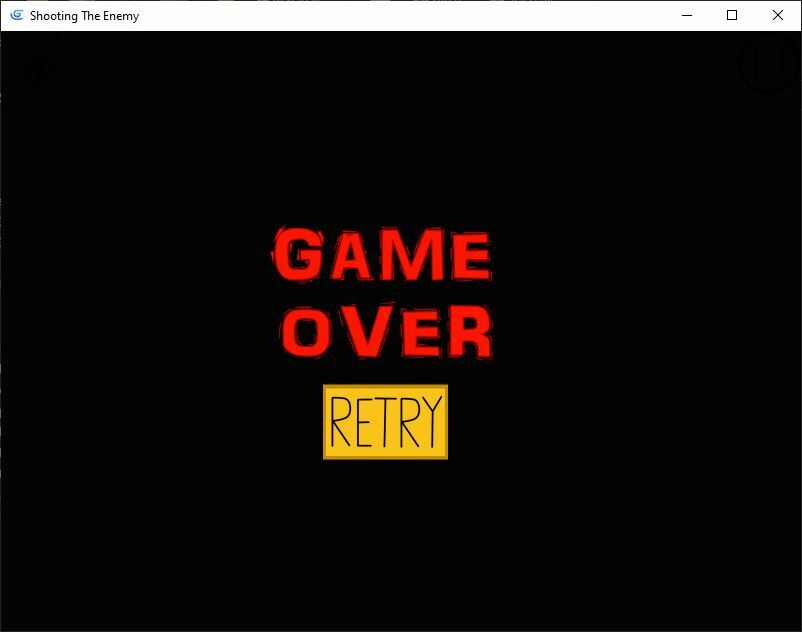Minimize the Shooting The Enemy window
The image size is (802, 632).
[687, 15]
